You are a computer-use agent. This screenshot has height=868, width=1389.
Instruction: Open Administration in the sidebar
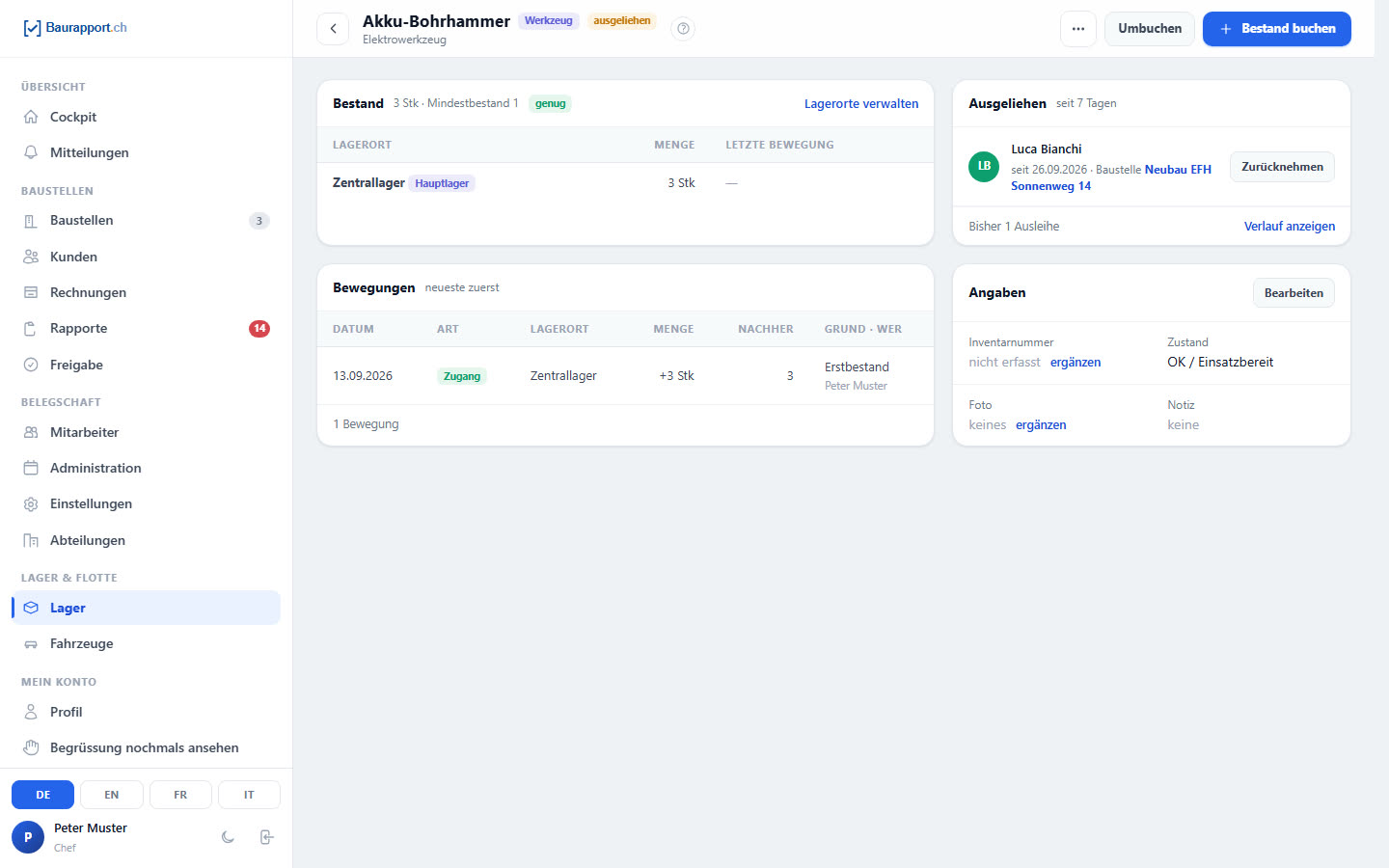[x=146, y=468]
